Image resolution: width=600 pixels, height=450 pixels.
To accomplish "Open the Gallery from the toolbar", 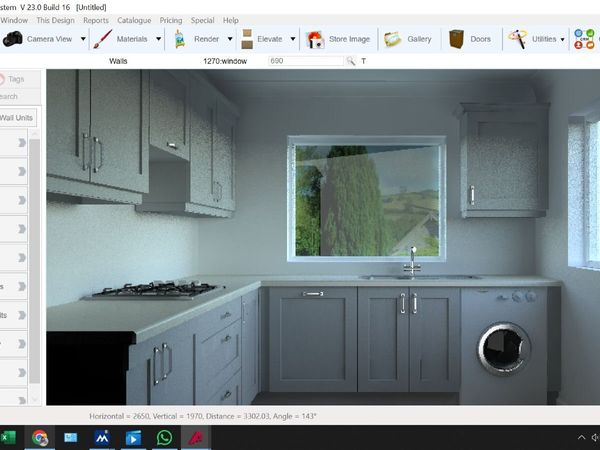I will coord(393,39).
